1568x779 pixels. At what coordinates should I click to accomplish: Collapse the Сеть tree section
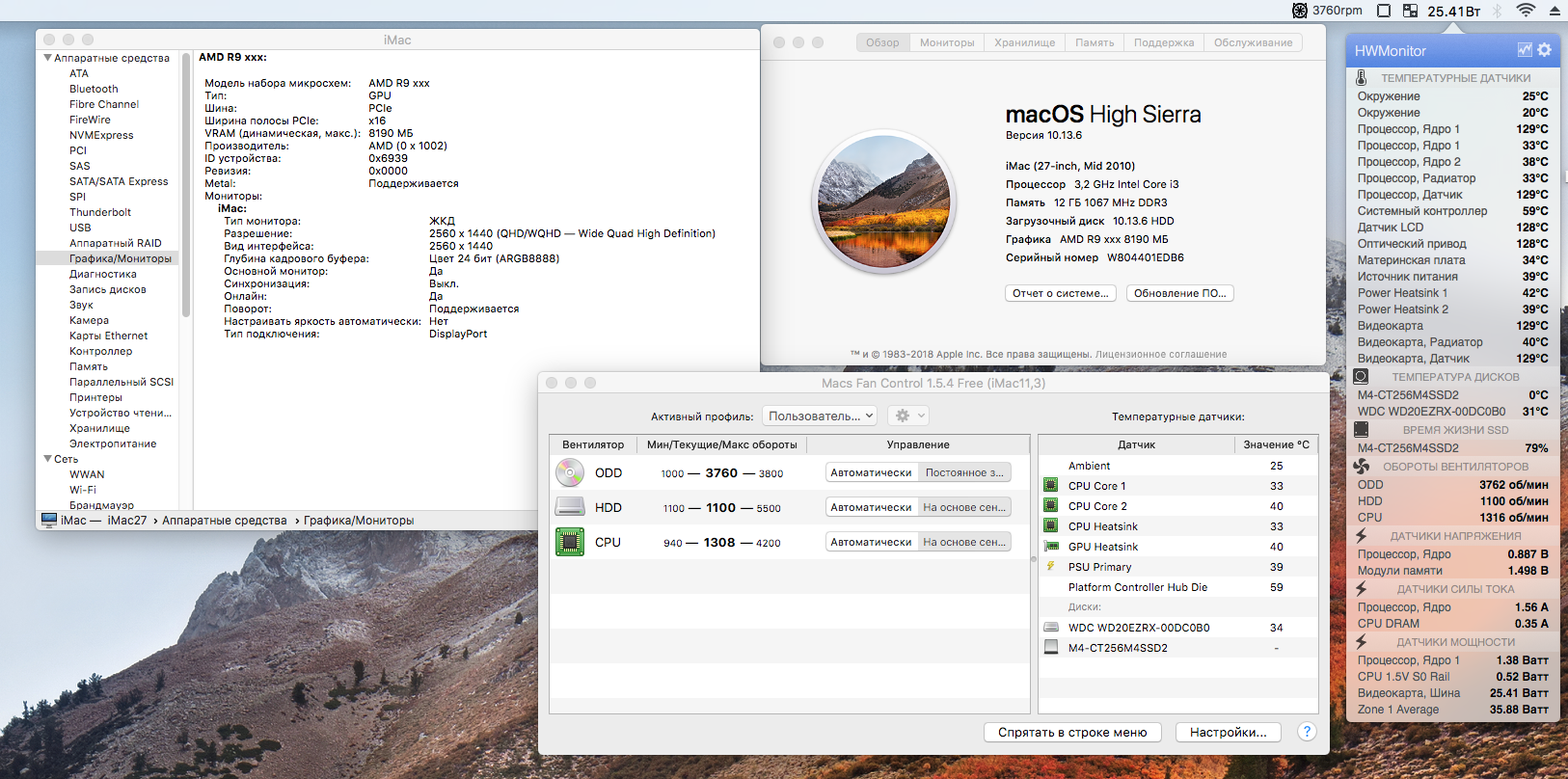click(x=48, y=459)
